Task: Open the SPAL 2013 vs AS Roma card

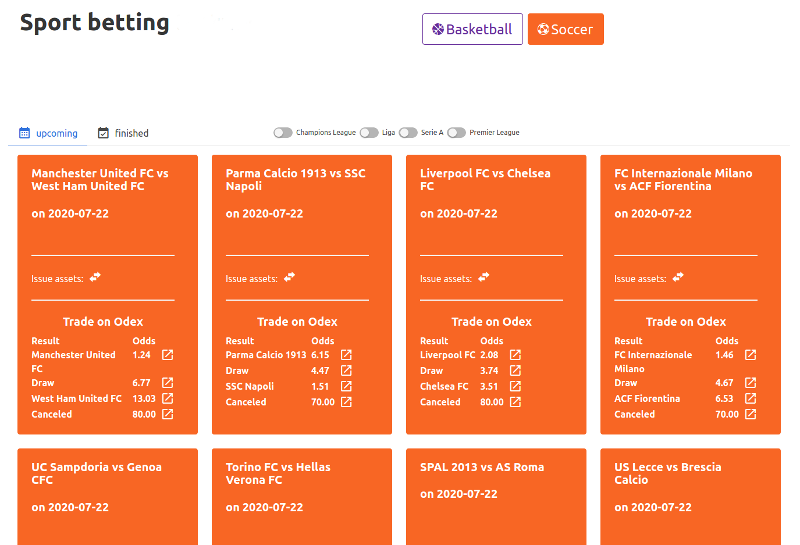Action: [496, 497]
